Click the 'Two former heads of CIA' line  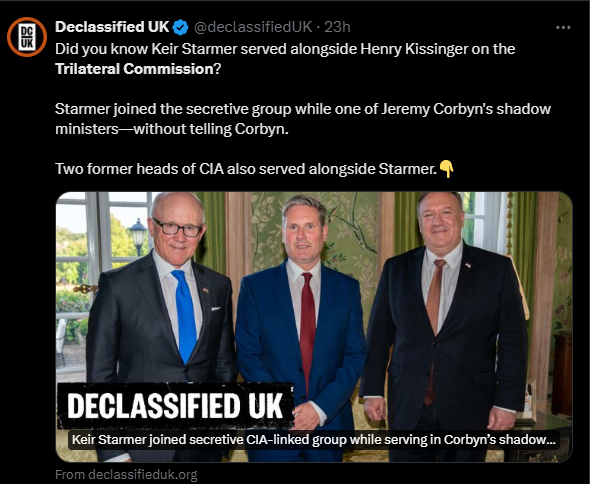click(246, 169)
